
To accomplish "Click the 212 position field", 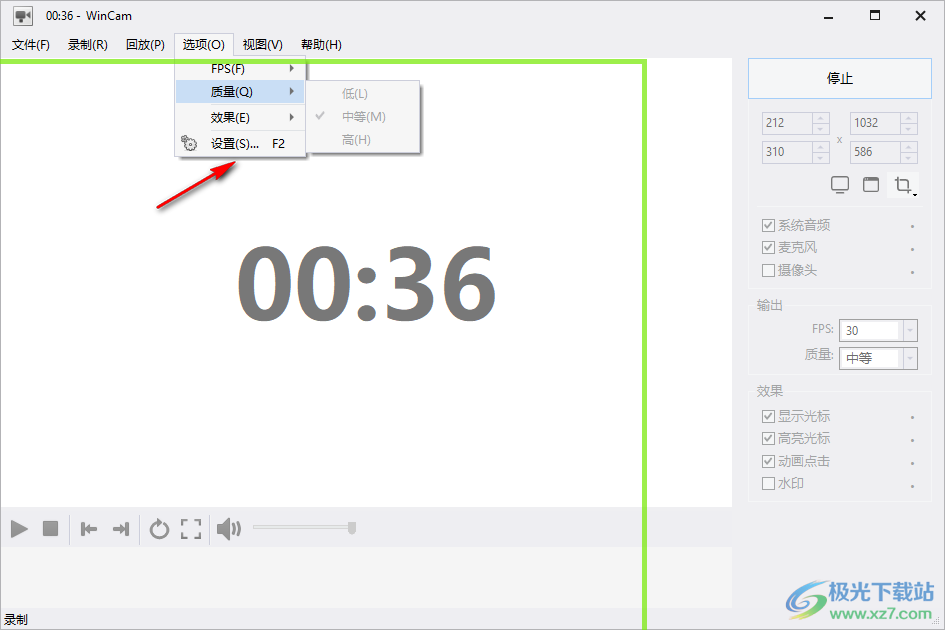I will click(x=787, y=123).
